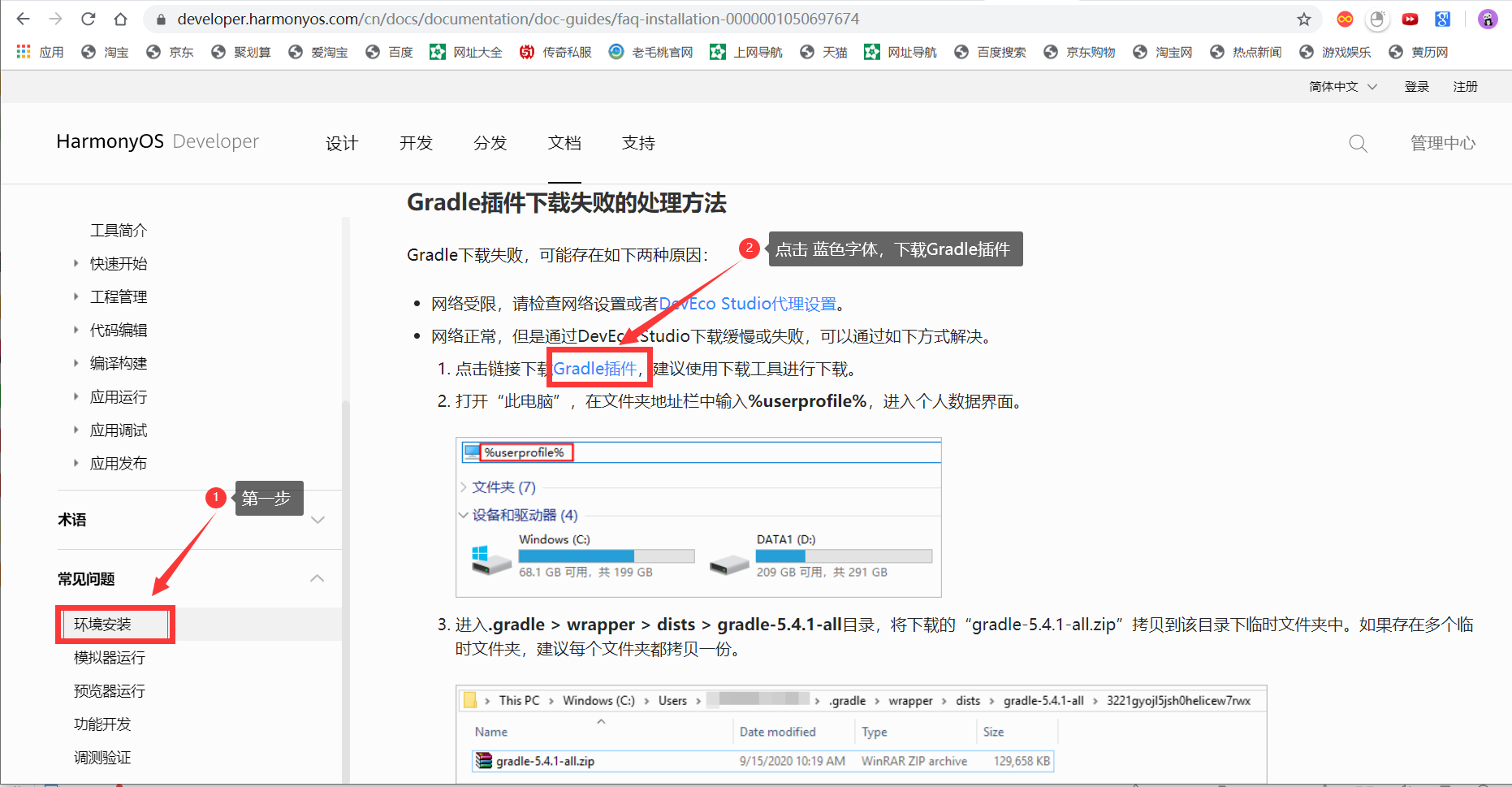Click the gradle-5.4.1-all.zip folder screenshot
This screenshot has width=1512, height=787.
click(x=861, y=733)
